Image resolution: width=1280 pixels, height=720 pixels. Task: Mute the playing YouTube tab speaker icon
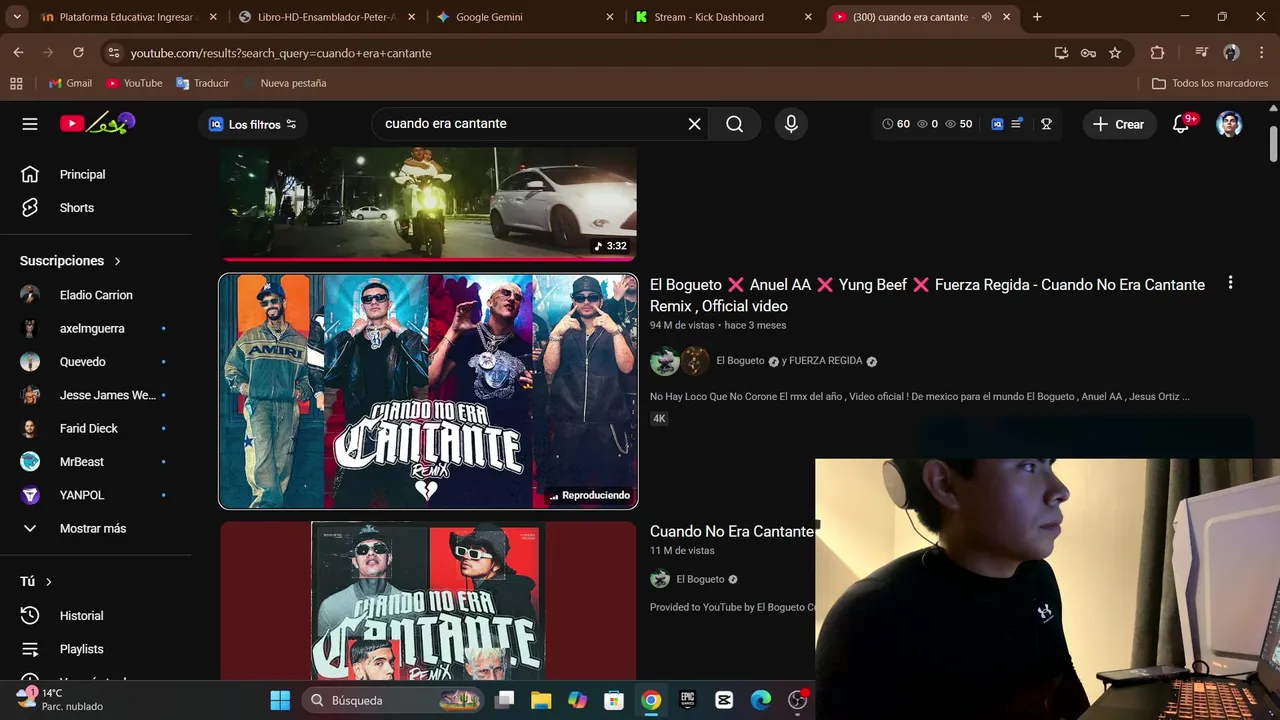point(986,17)
